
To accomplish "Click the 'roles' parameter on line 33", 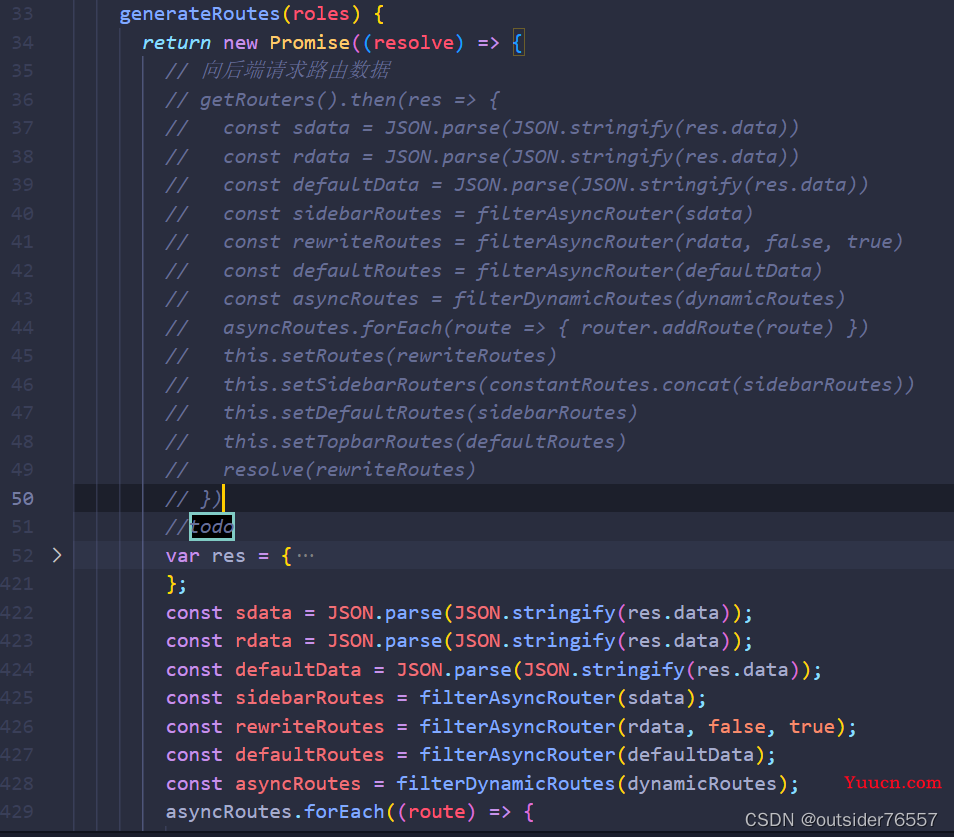I will click(321, 14).
